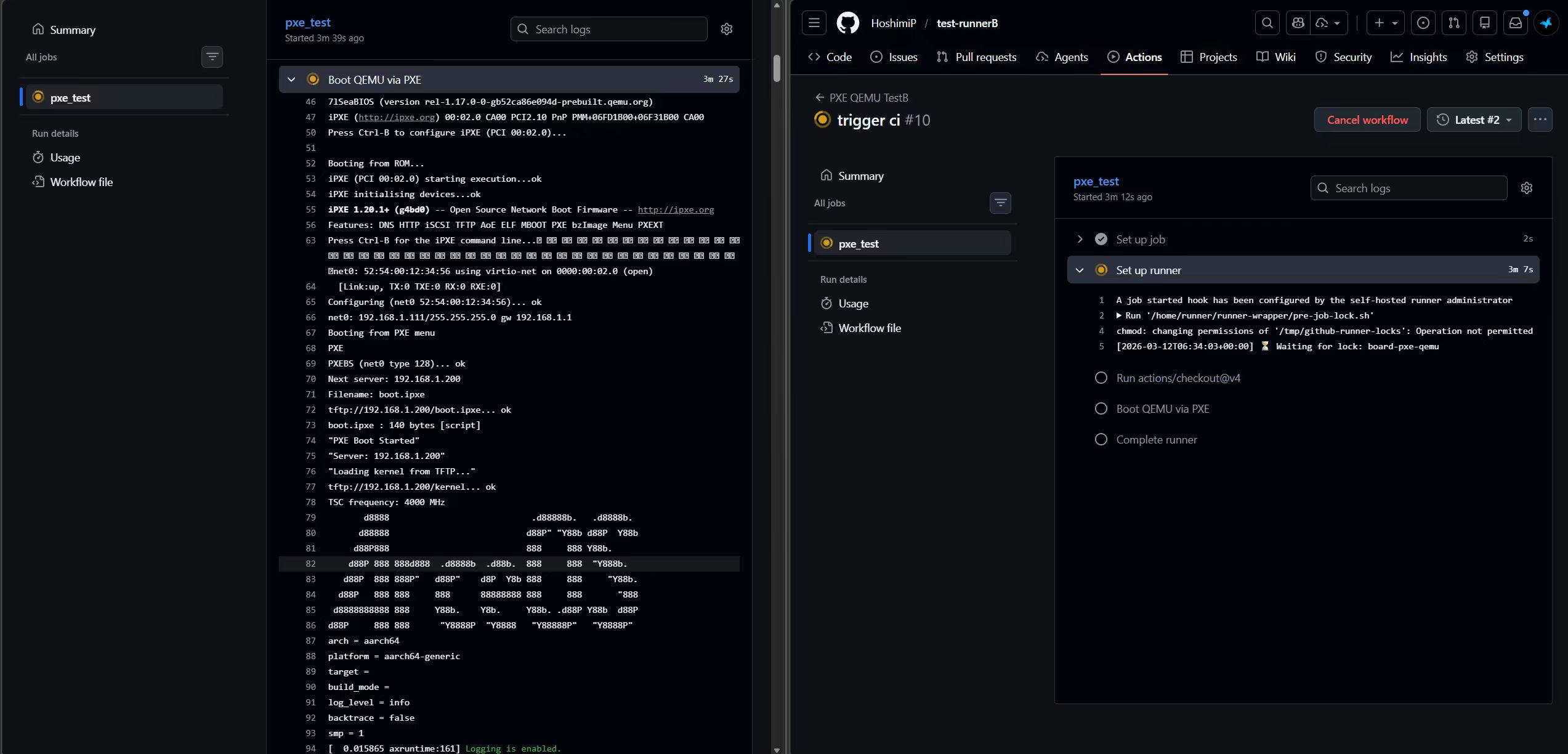
Task: Click the GitHub logo home icon
Action: 848,23
